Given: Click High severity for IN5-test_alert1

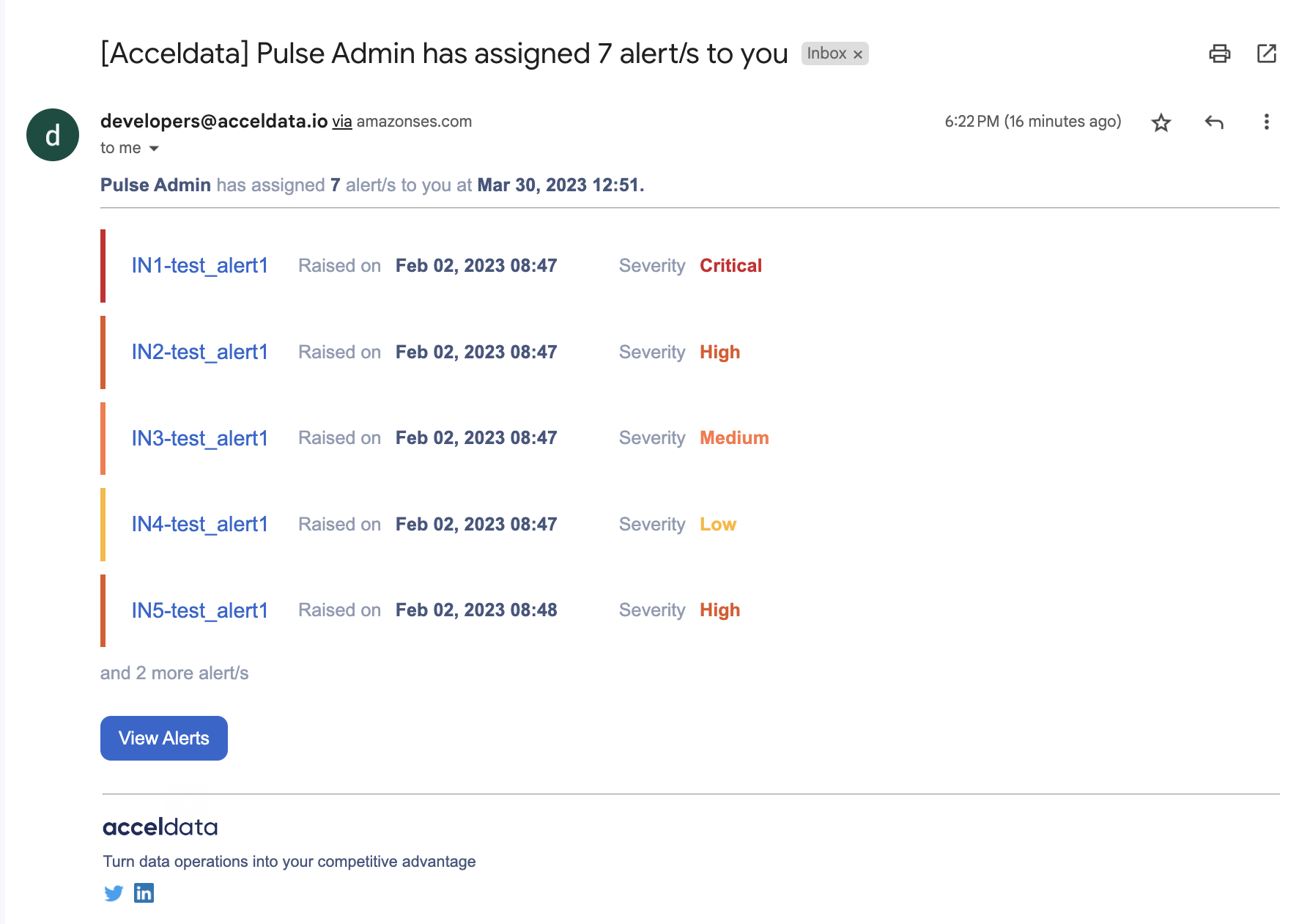Looking at the screenshot, I should [719, 610].
